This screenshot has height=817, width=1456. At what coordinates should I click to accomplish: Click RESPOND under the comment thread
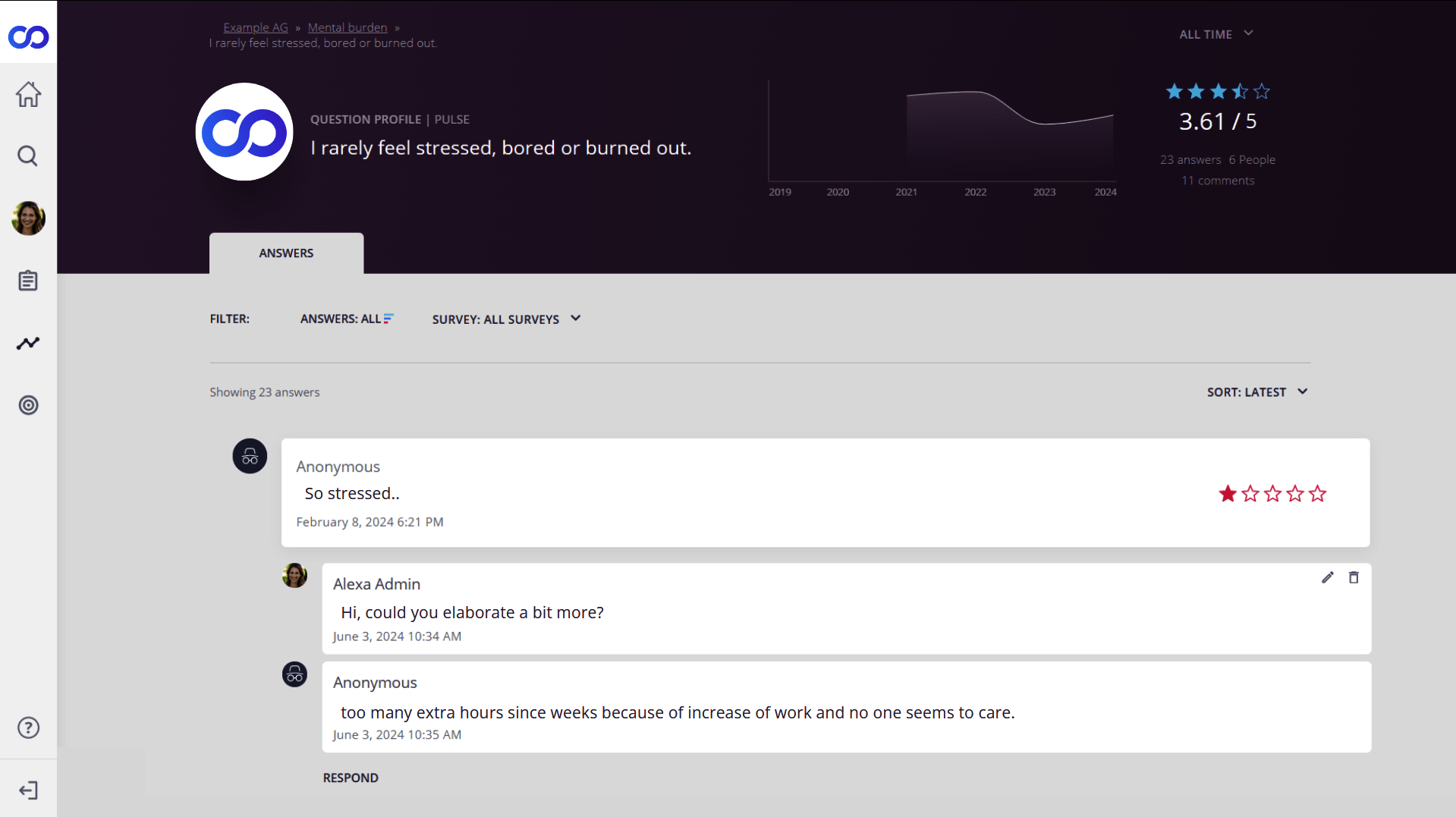click(x=351, y=778)
